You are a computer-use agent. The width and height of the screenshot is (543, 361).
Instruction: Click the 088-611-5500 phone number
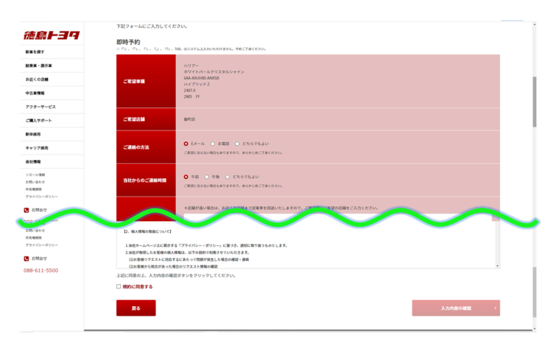coord(41,270)
